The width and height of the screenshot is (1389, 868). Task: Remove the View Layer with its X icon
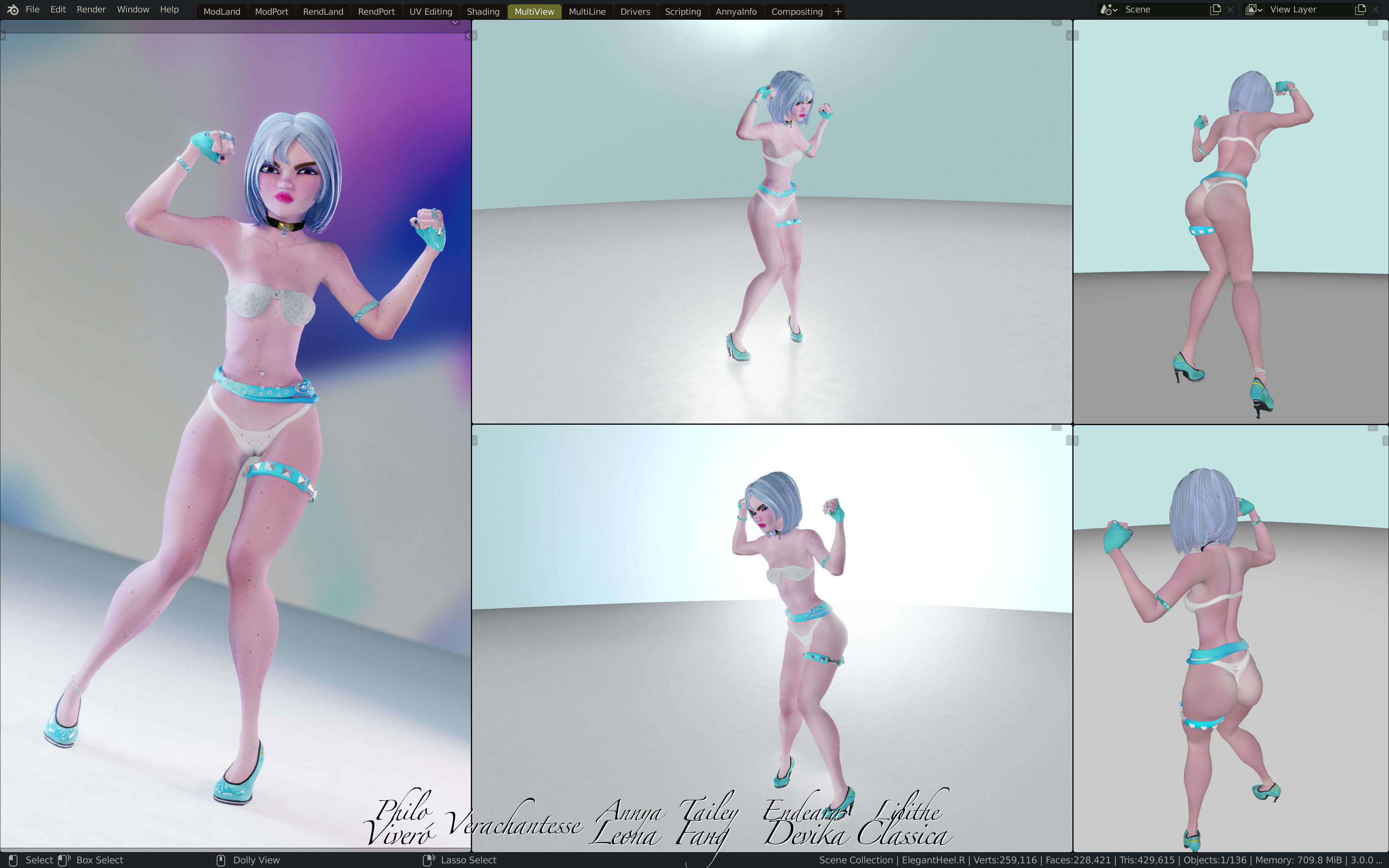[x=1375, y=10]
